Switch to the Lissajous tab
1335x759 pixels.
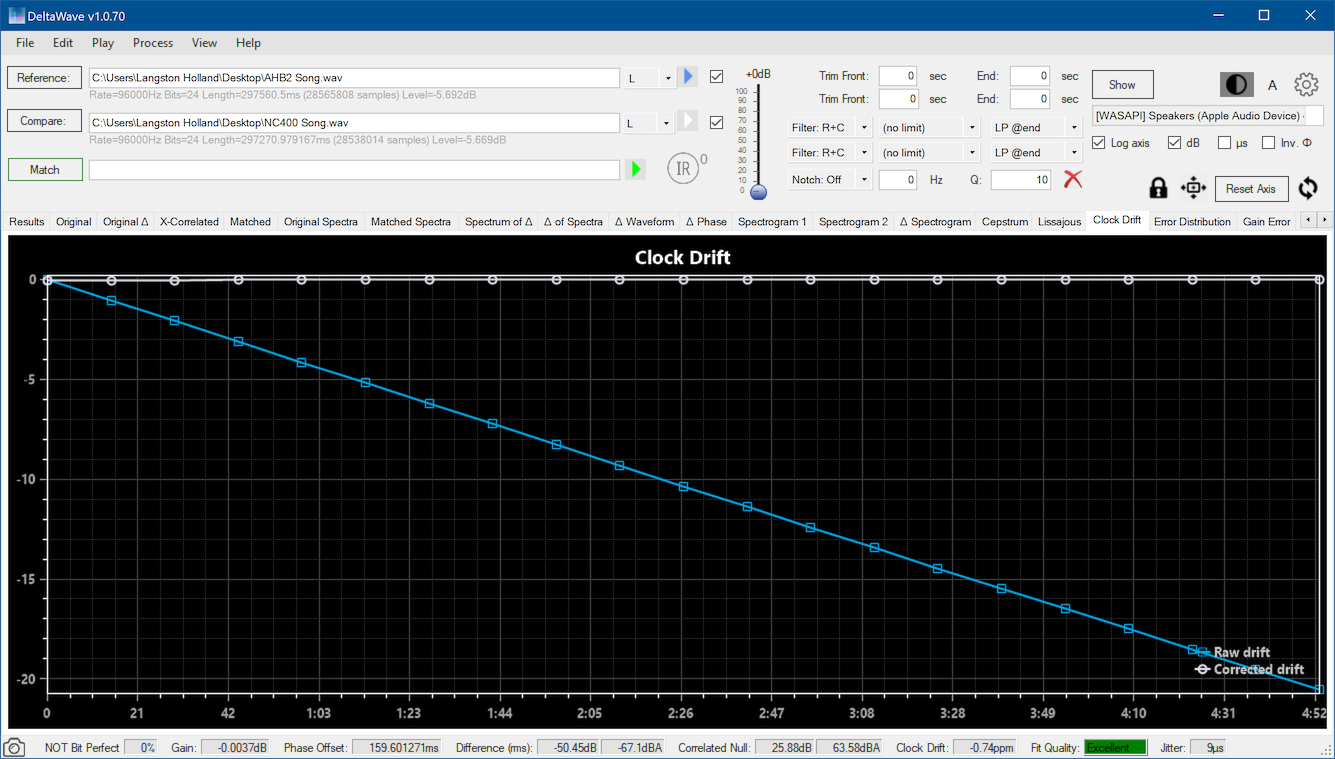pos(1059,222)
